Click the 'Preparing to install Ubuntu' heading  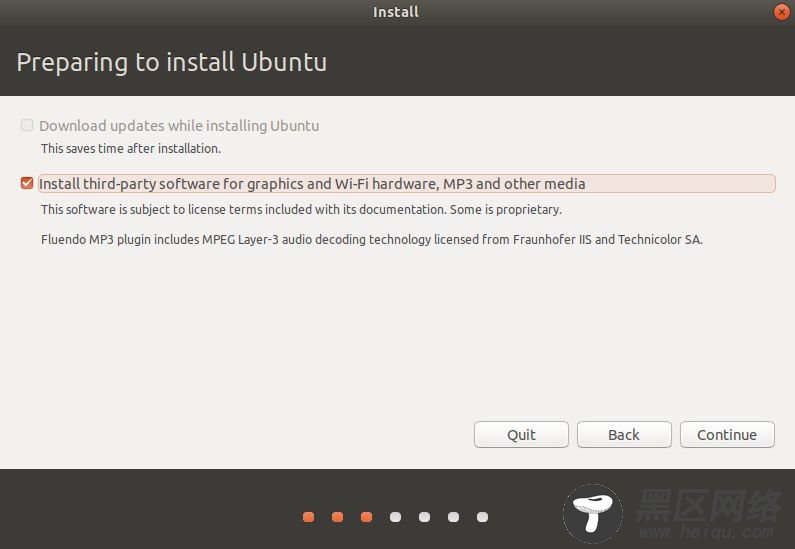click(x=171, y=62)
